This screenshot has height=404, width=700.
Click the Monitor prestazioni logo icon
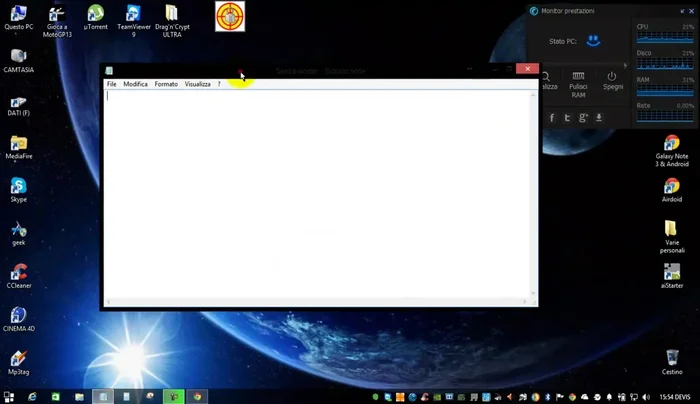coord(533,11)
